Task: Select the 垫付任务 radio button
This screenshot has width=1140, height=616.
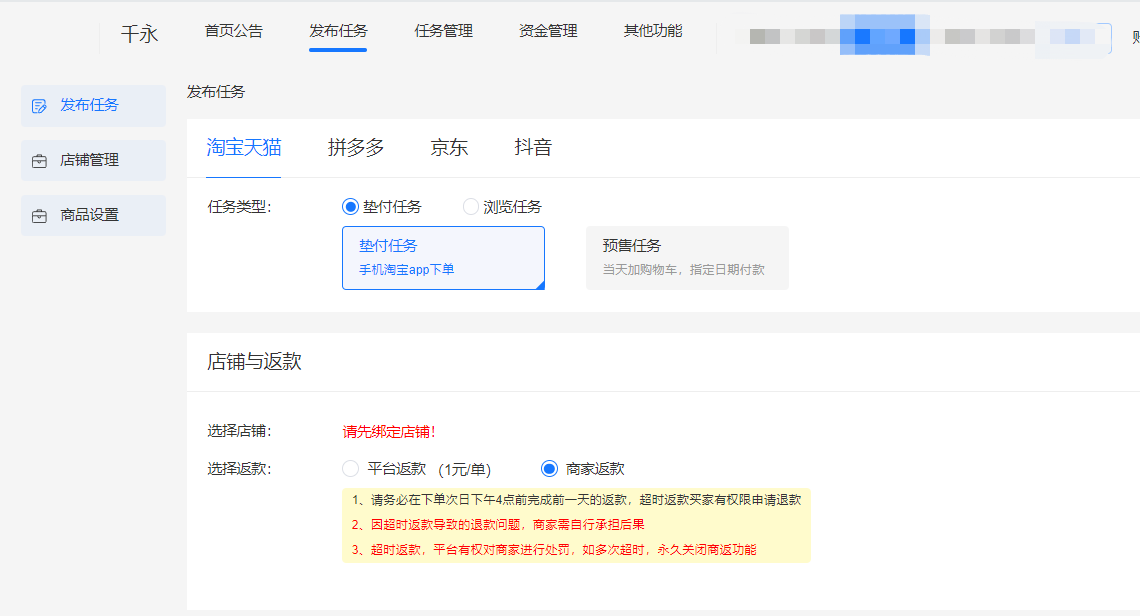Action: click(x=350, y=207)
